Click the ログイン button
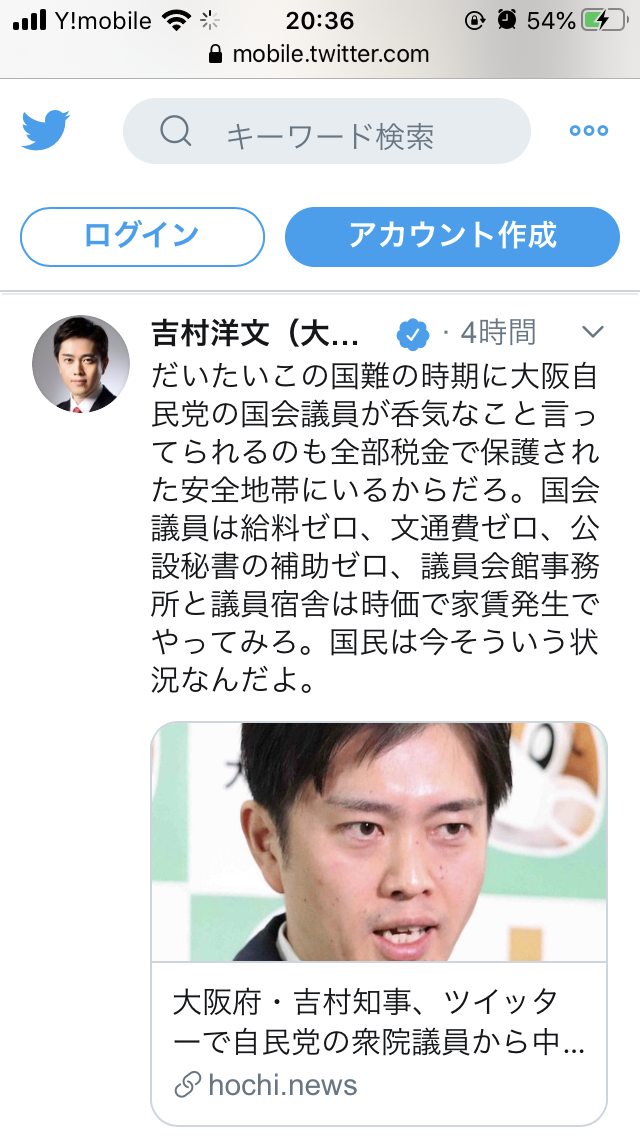The width and height of the screenshot is (640, 1136). tap(142, 237)
